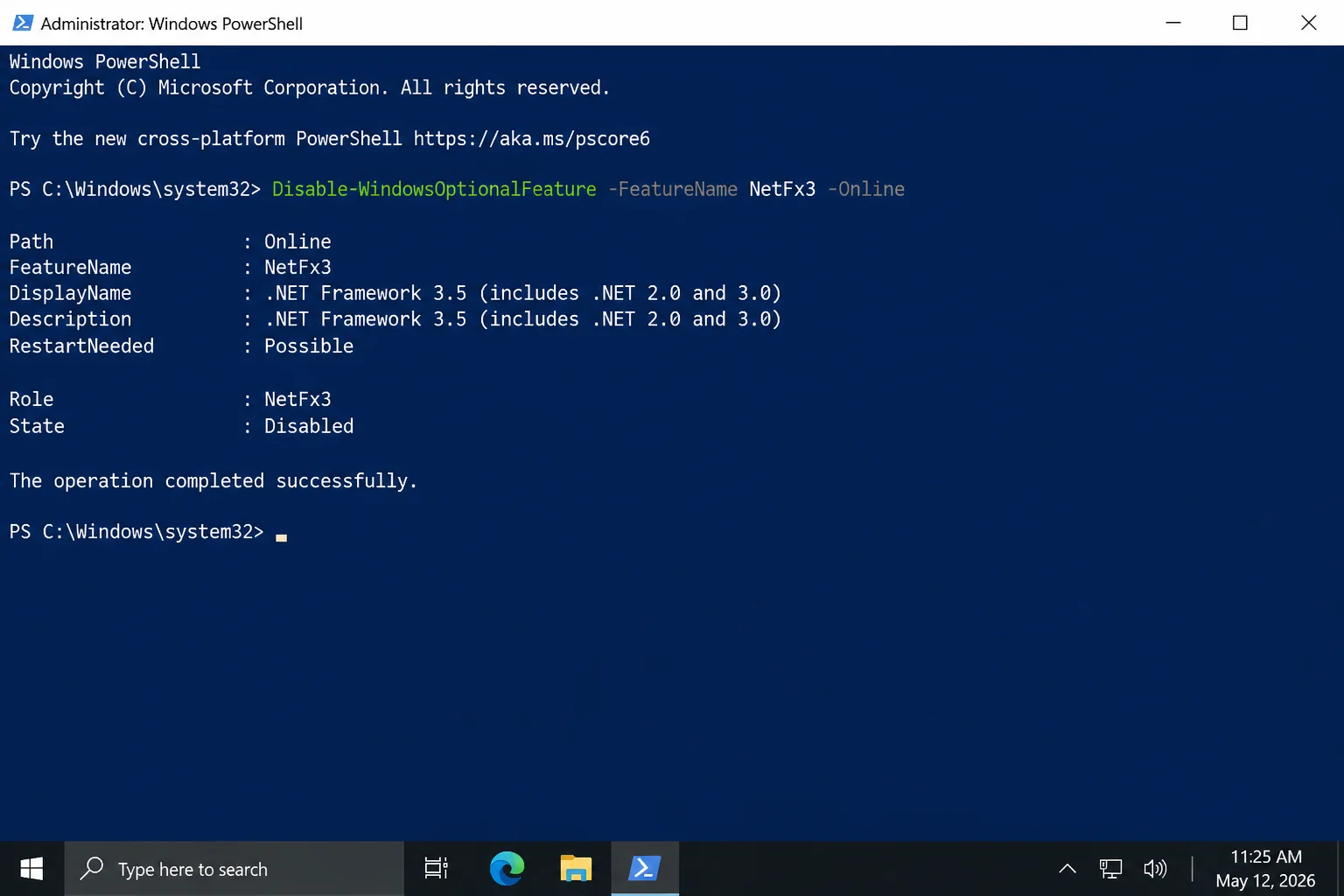
Task: Click the Description .NET Framework 3.5 line
Action: [x=395, y=319]
